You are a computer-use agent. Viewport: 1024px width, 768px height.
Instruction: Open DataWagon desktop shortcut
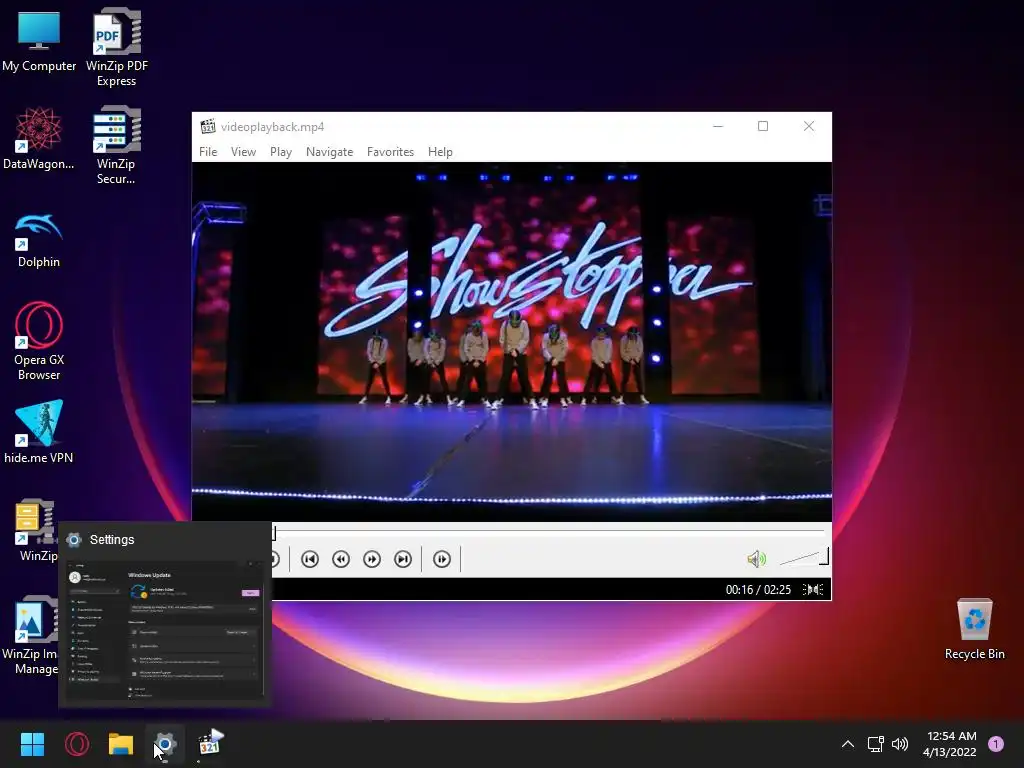pyautogui.click(x=39, y=138)
